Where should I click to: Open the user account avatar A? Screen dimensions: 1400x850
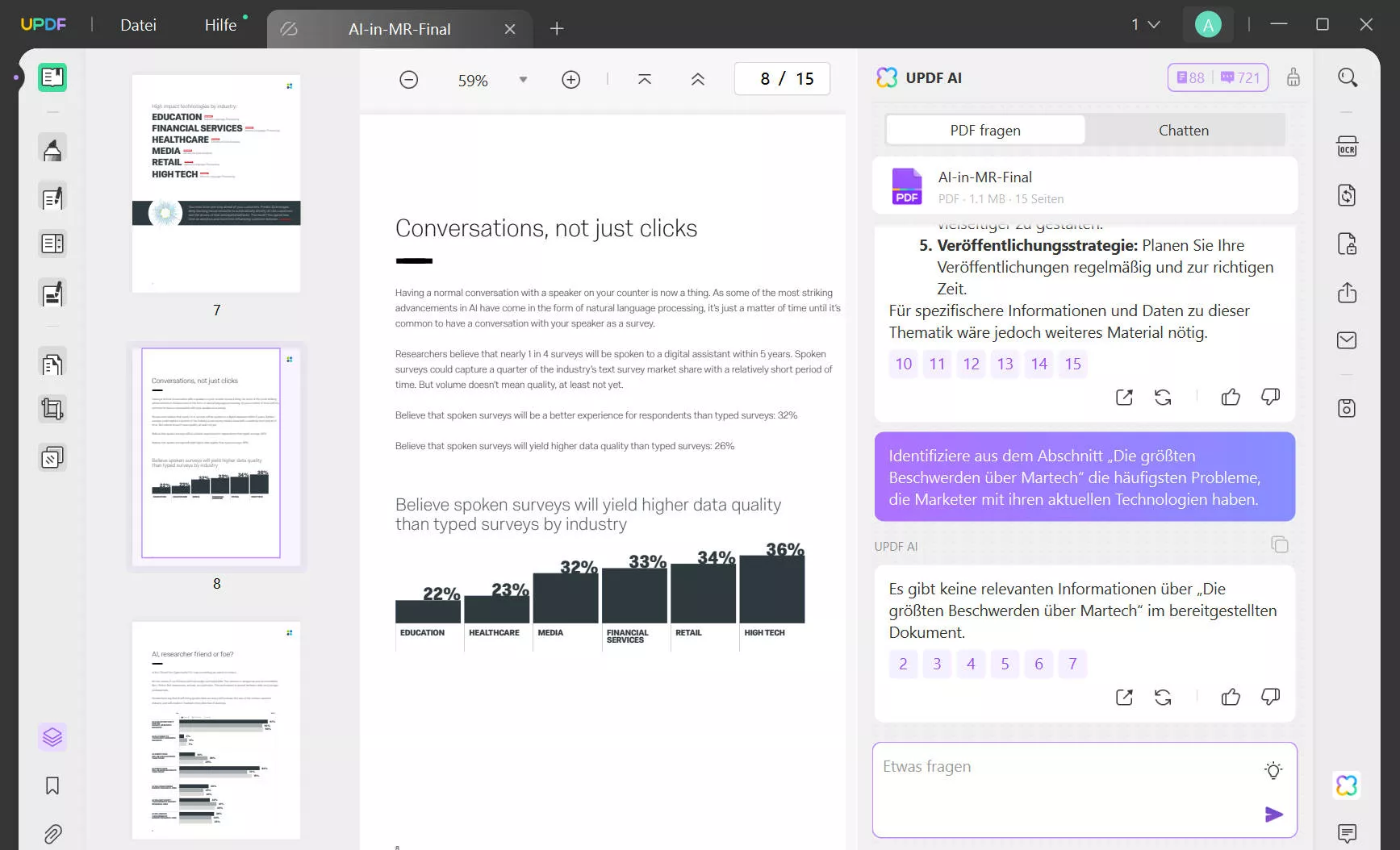(x=1208, y=24)
